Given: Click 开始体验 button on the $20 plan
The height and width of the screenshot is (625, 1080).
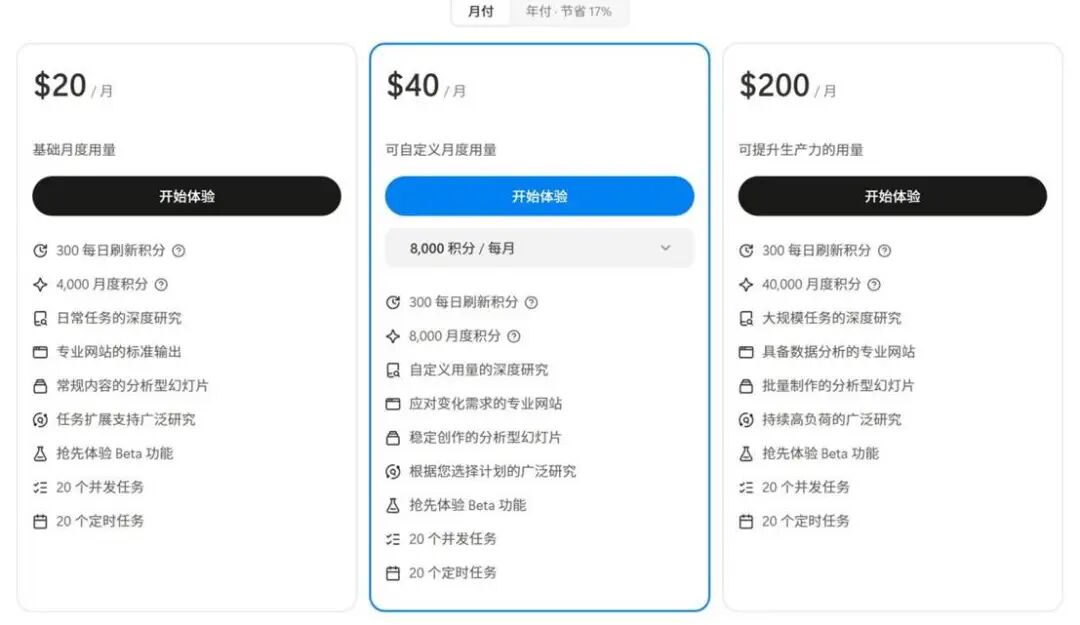Looking at the screenshot, I should pyautogui.click(x=187, y=196).
